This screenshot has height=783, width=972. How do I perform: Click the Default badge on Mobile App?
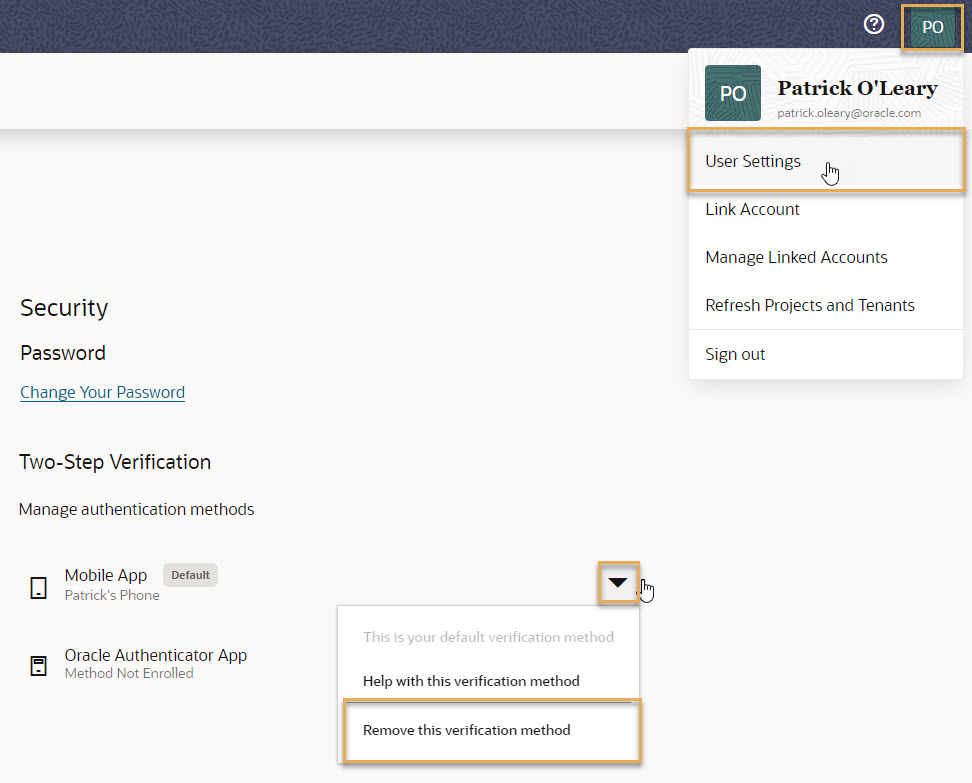tap(190, 575)
